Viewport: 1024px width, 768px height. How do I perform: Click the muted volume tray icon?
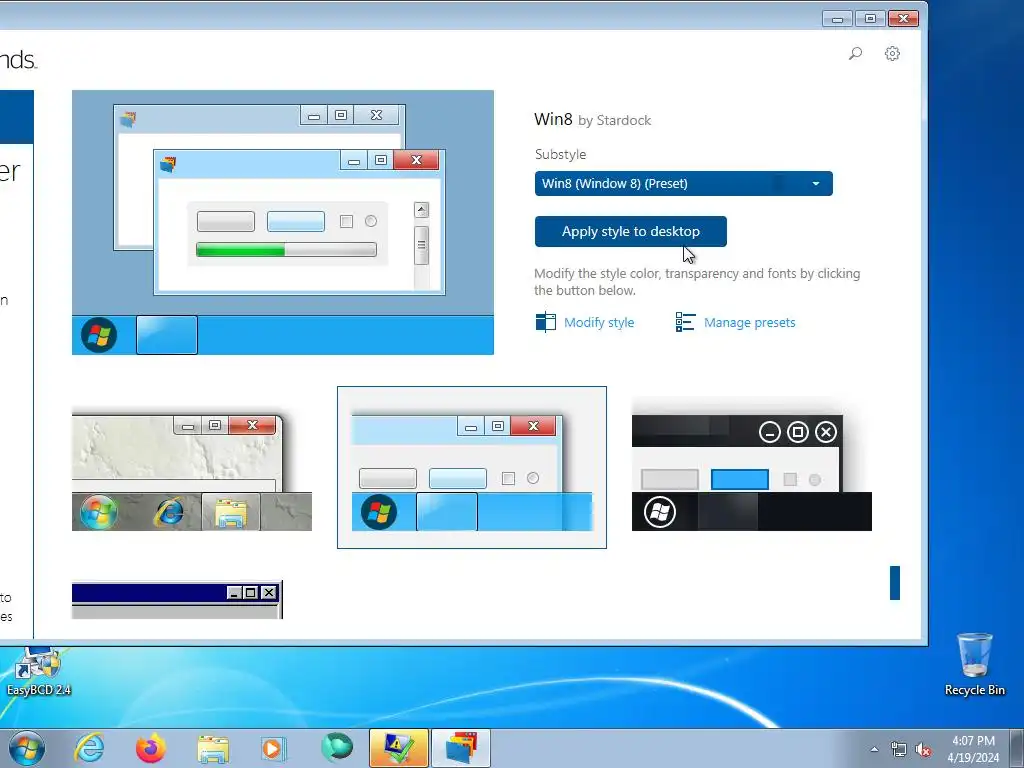(923, 750)
